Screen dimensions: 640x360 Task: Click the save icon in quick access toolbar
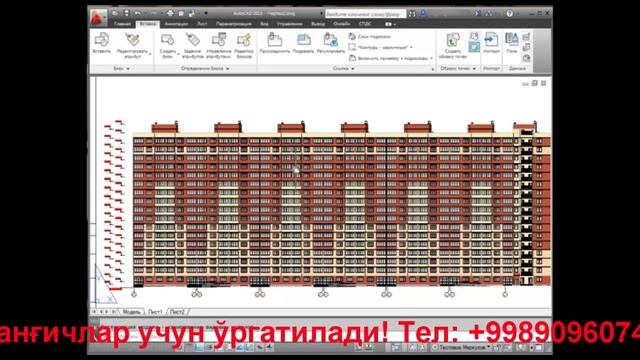tap(127, 13)
